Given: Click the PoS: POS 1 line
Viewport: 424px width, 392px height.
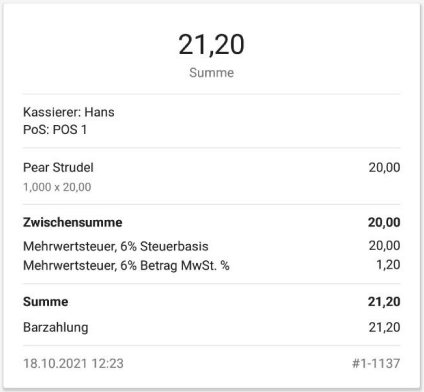Looking at the screenshot, I should [55, 130].
